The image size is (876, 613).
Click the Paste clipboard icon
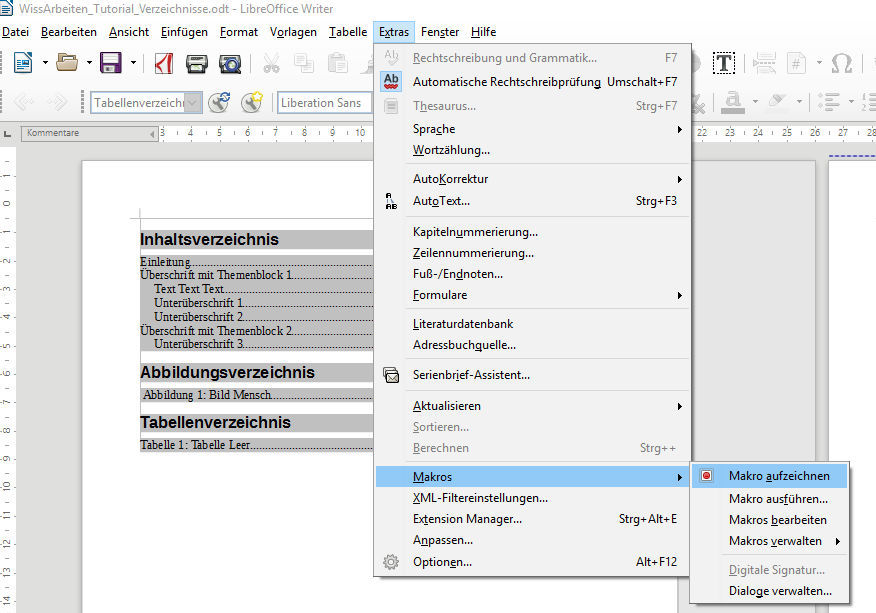click(337, 63)
